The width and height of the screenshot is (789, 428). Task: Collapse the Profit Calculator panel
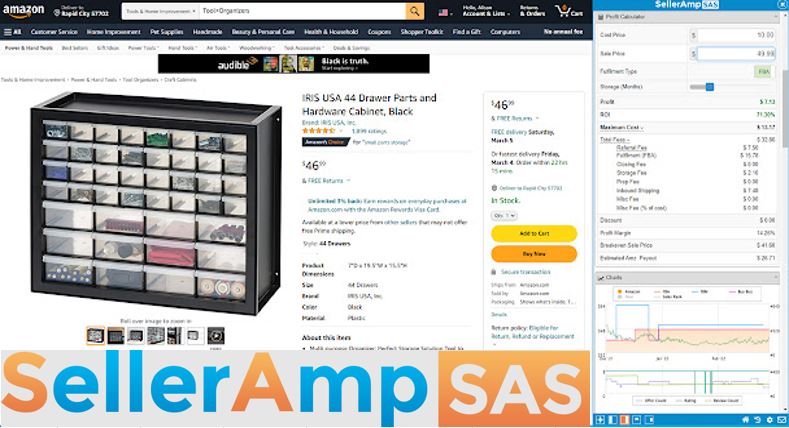click(x=775, y=17)
